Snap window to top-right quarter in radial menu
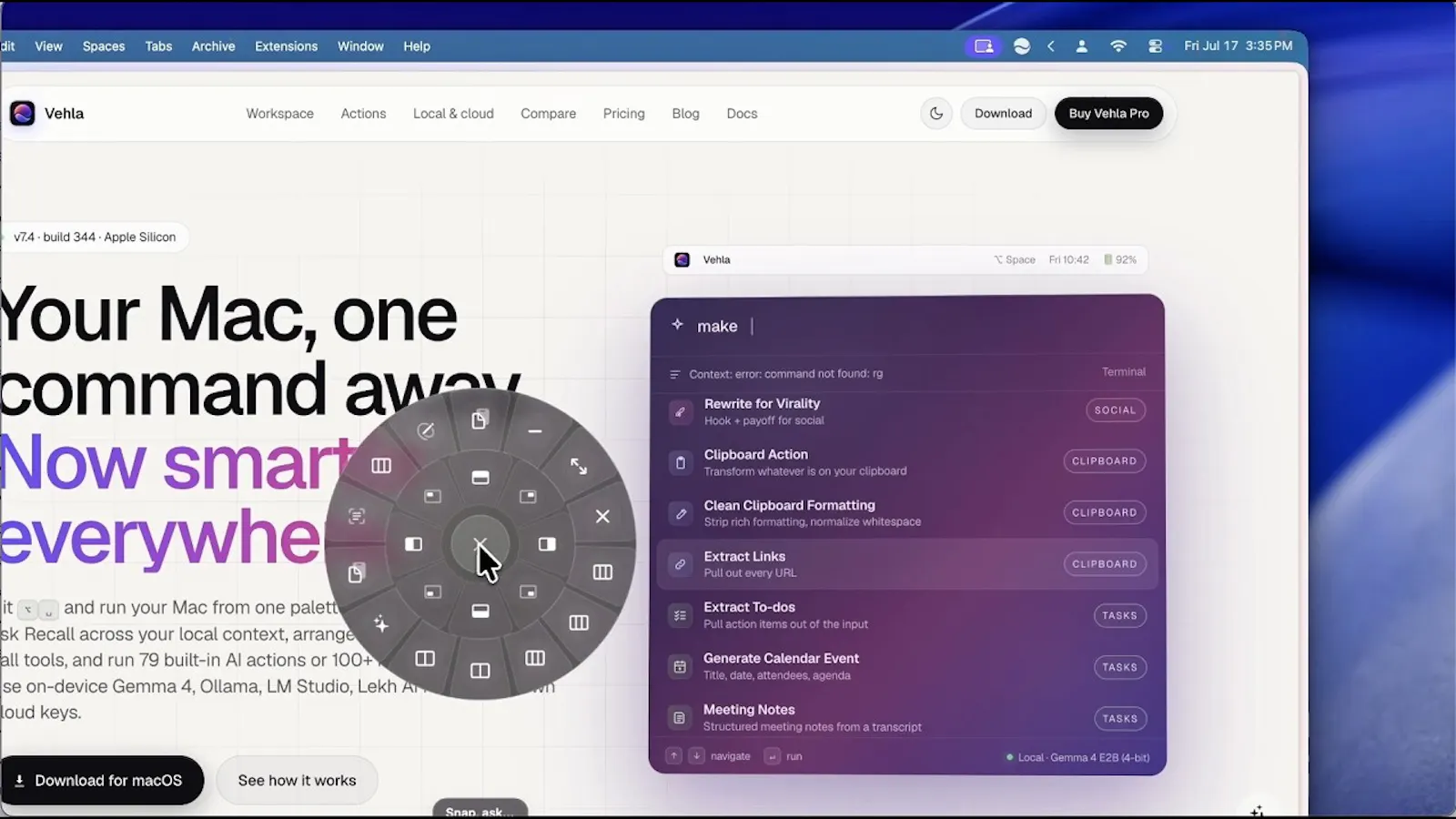The height and width of the screenshot is (819, 1456). point(528,496)
